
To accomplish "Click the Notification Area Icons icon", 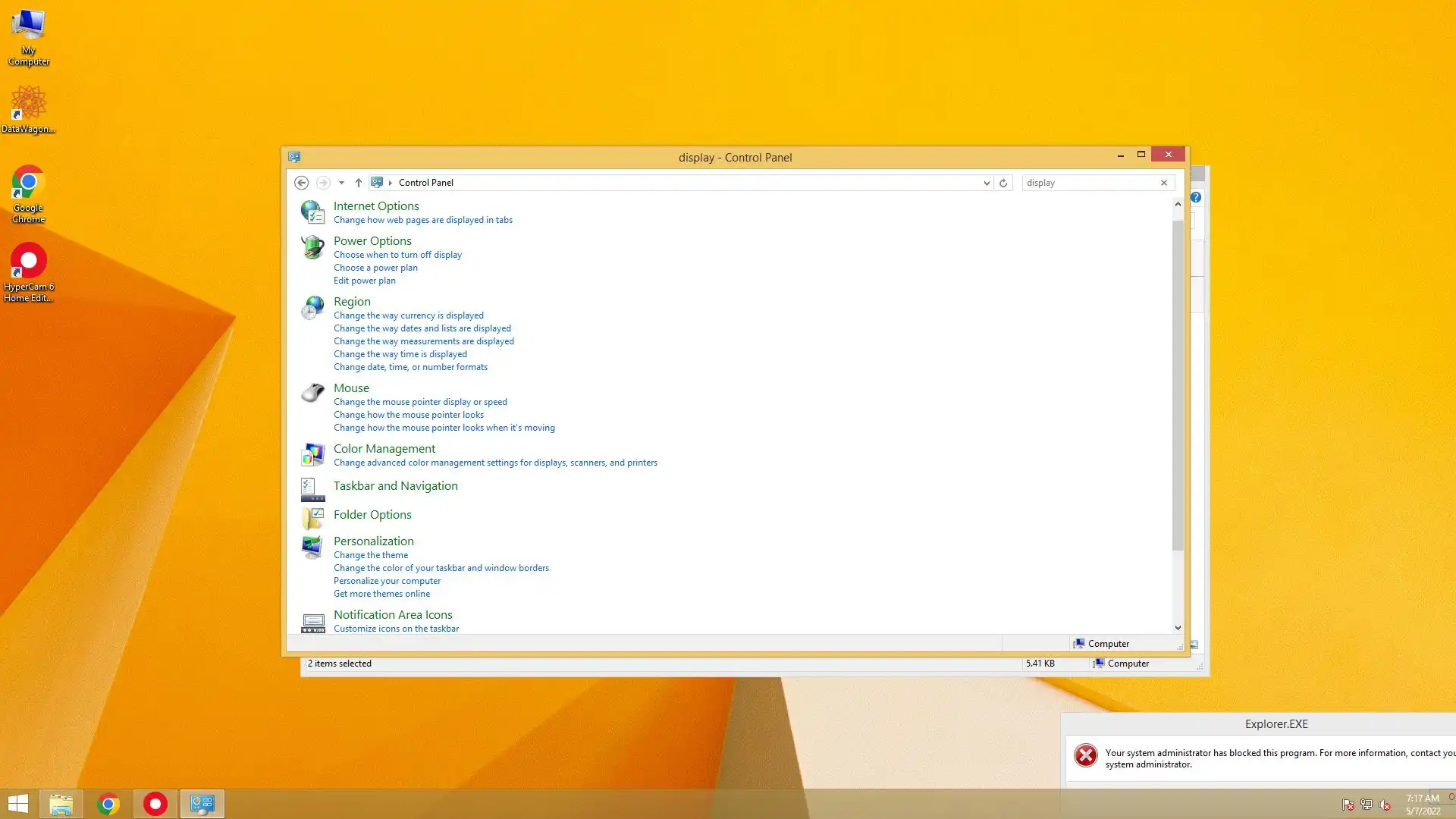I will coord(312,622).
